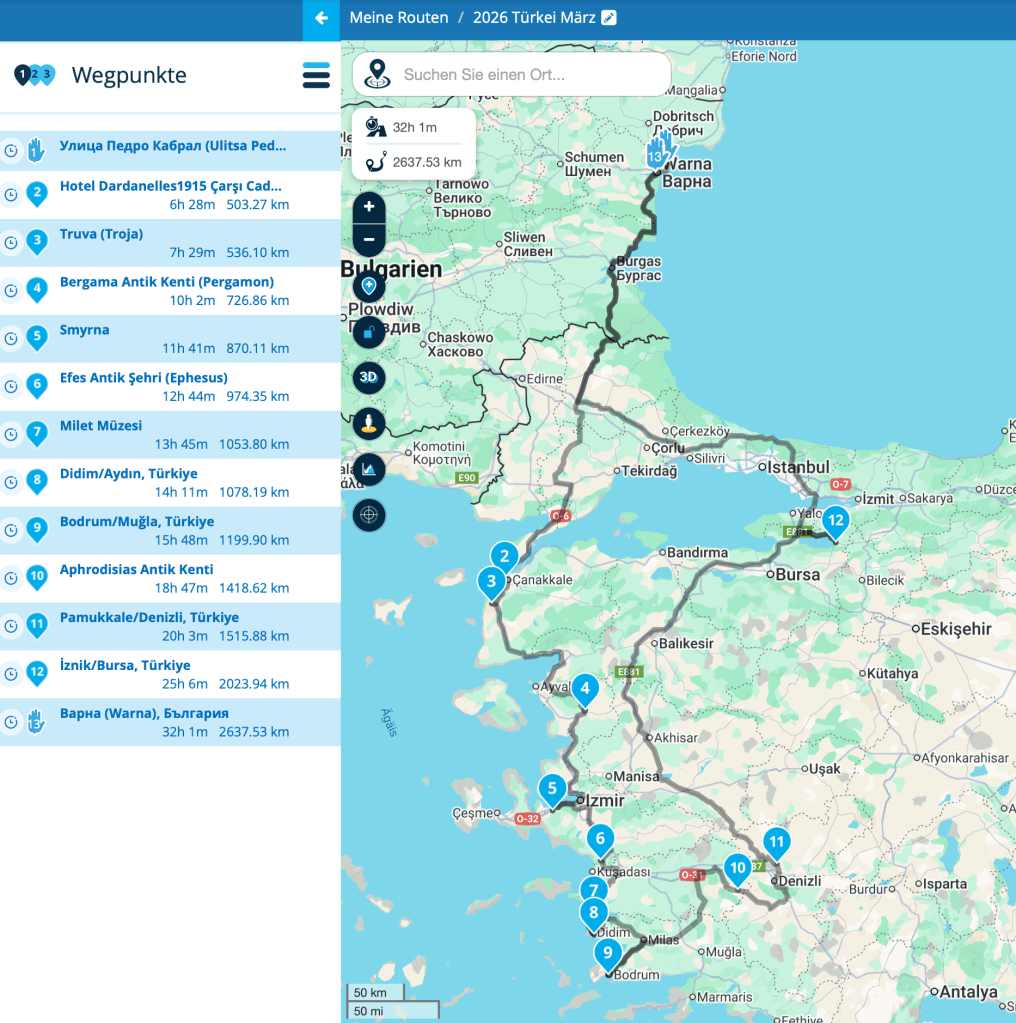
Task: Click the clock icon beside Smyrna
Action: (x=11, y=338)
